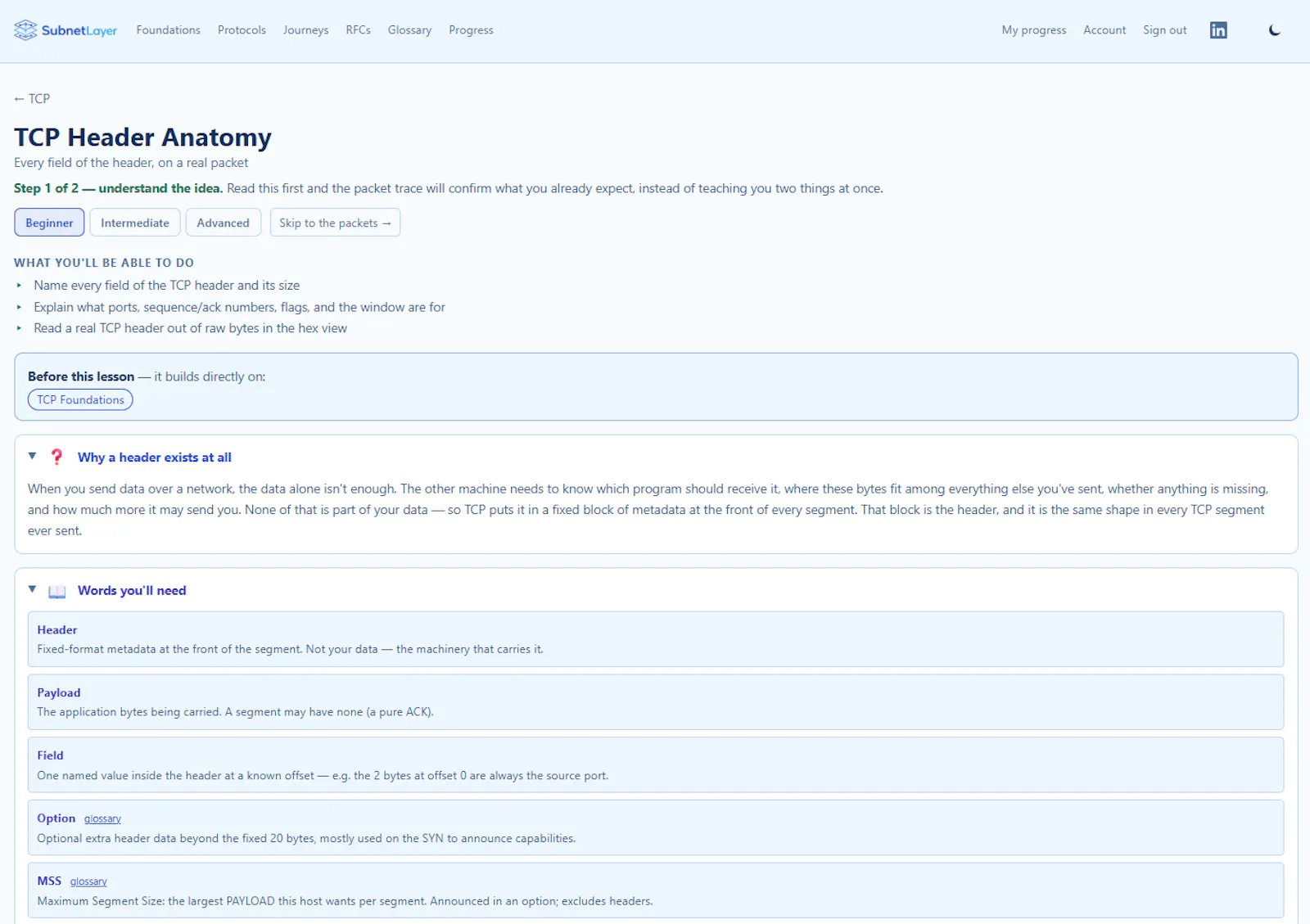Switch to Intermediate level
The image size is (1310, 924).
pos(135,223)
